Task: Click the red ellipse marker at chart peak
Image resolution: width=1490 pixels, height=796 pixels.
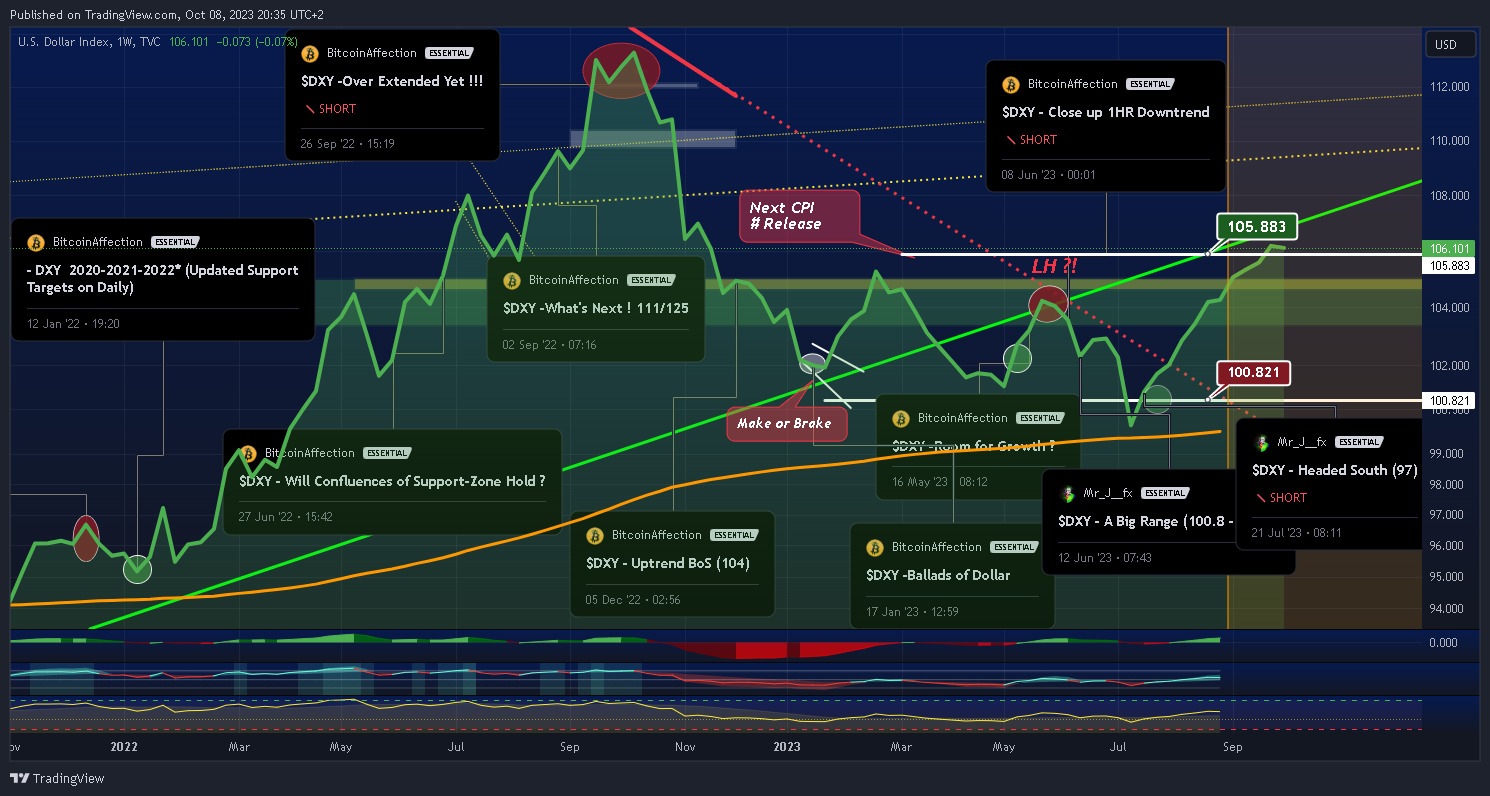Action: click(x=621, y=70)
